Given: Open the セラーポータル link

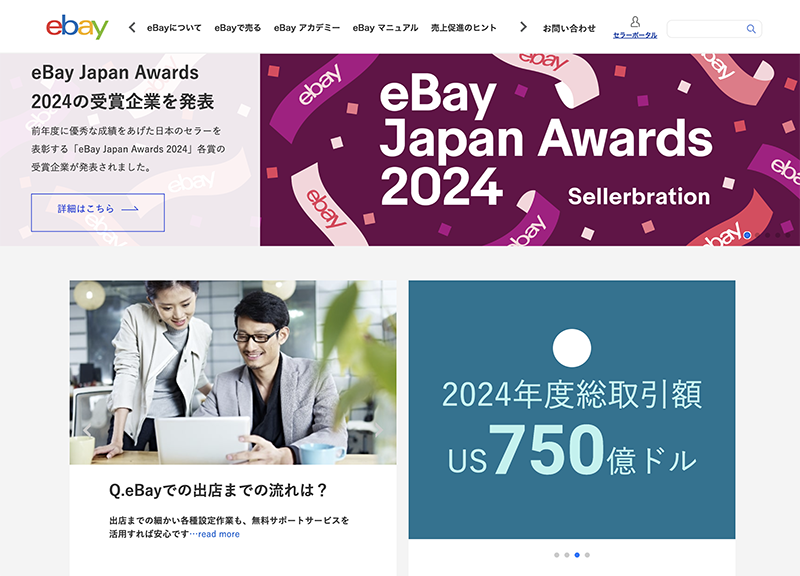Looking at the screenshot, I should [635, 35].
